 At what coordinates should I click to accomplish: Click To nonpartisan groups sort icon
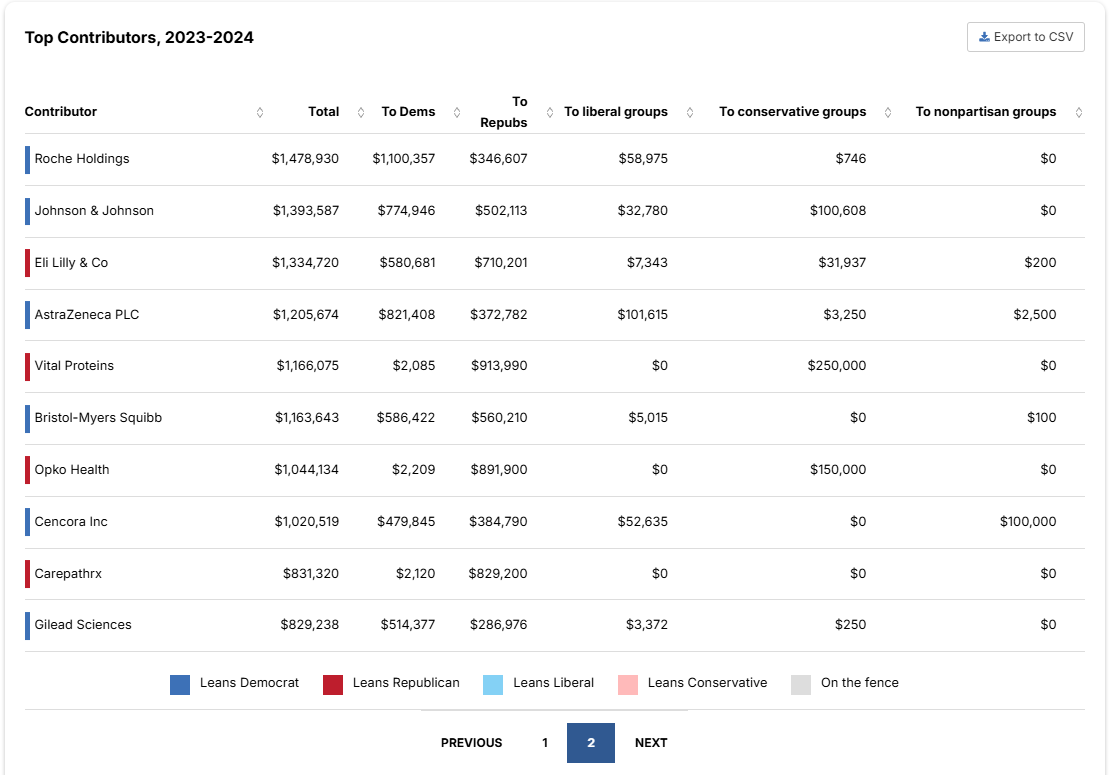point(1078,112)
